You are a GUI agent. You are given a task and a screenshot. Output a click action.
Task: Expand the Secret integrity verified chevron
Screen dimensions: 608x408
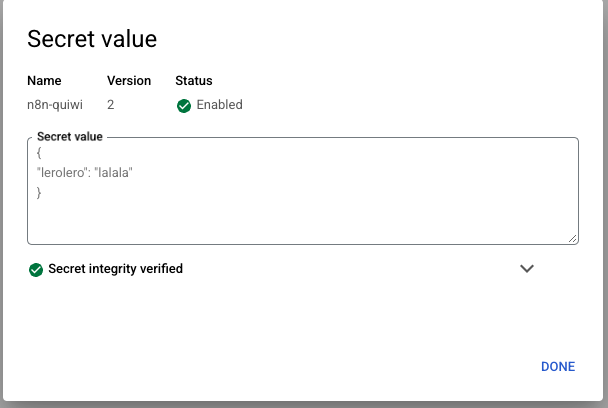[527, 268]
